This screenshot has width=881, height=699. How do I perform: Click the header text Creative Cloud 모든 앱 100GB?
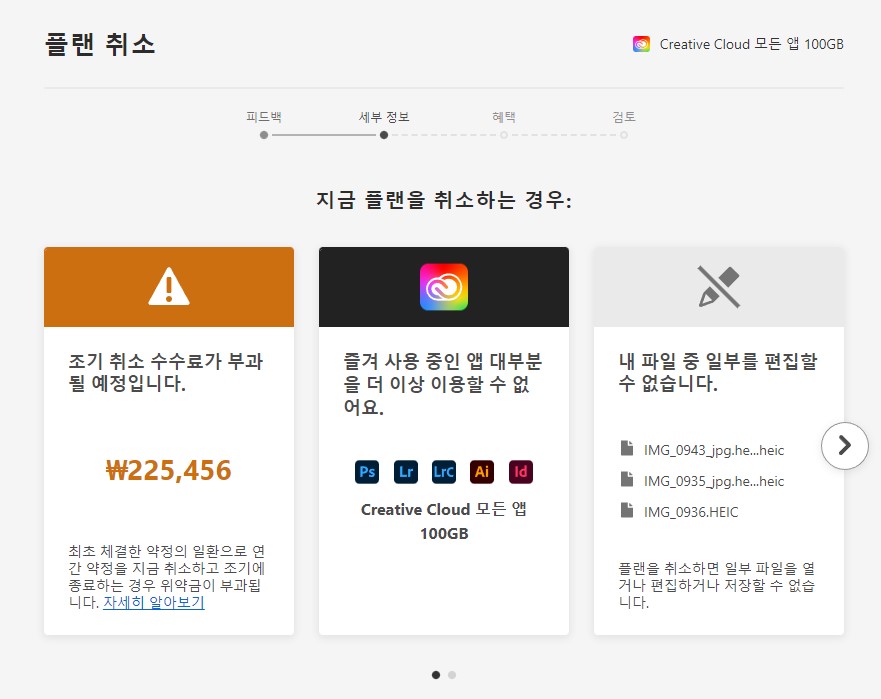[x=751, y=44]
